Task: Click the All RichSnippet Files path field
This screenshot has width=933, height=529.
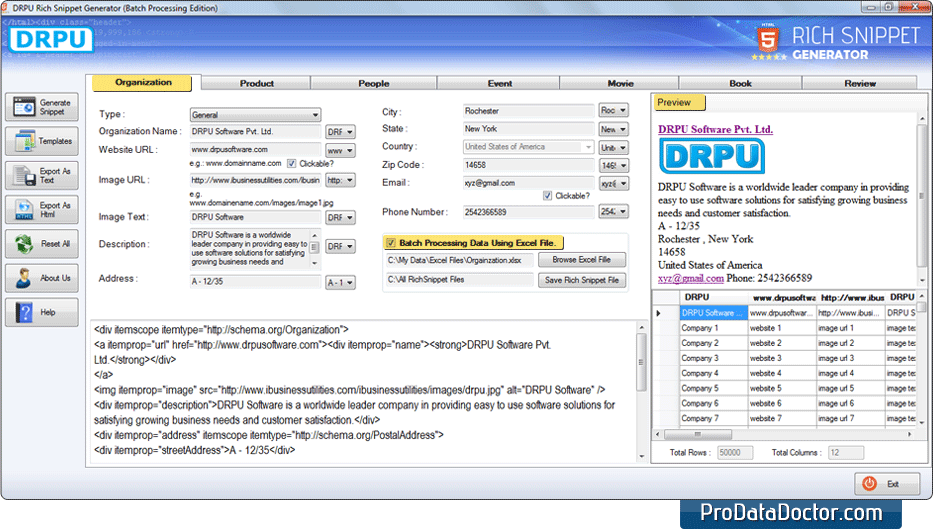Action: (459, 279)
